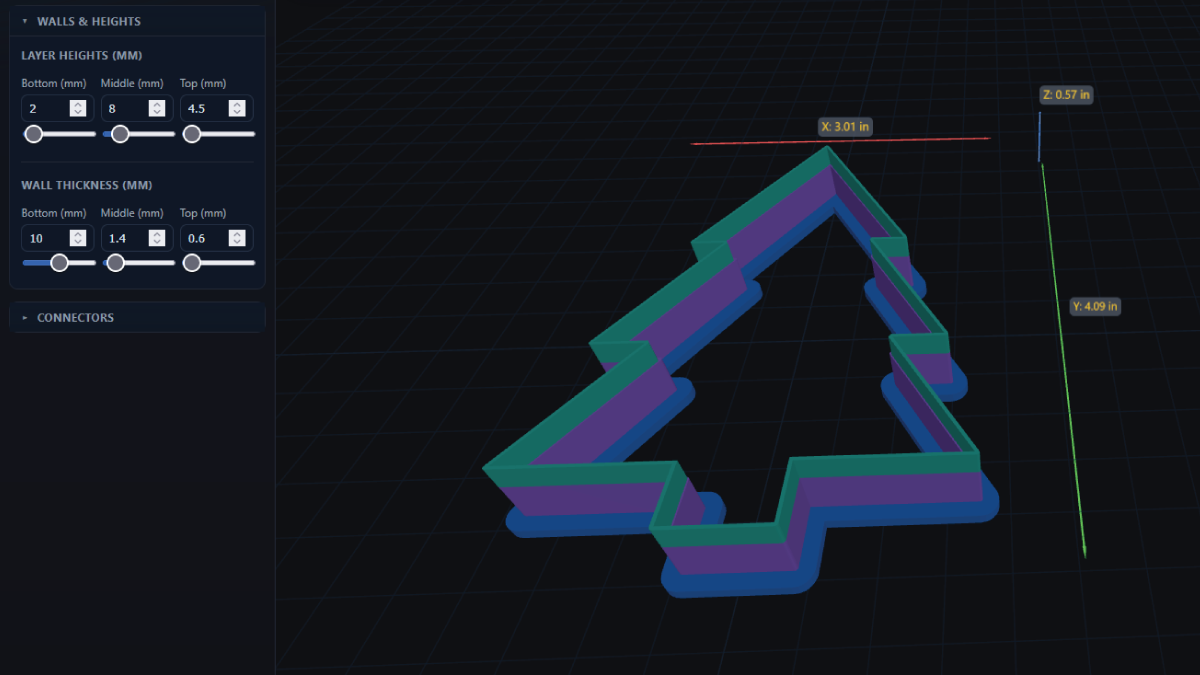Click the Wall Thickness Middle stepper arrows
Screen dimensions: 1200x675
tap(157, 238)
